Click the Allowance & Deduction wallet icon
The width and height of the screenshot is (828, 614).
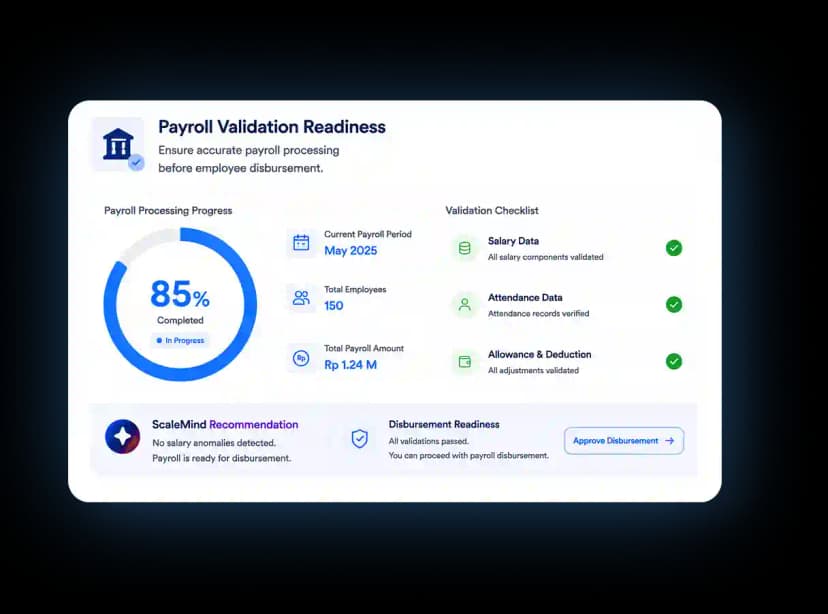point(465,362)
